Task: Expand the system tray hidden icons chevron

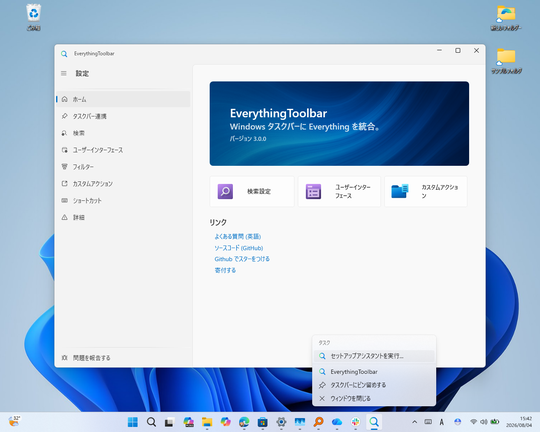Action: (415, 422)
